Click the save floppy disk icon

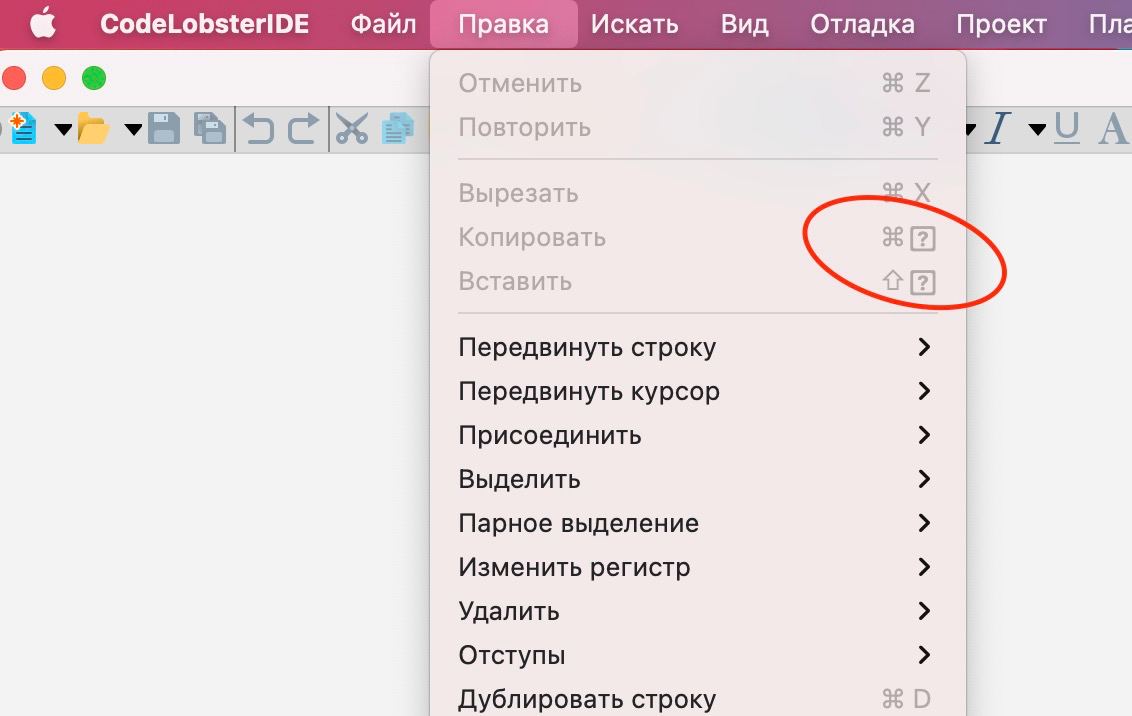tap(164, 128)
